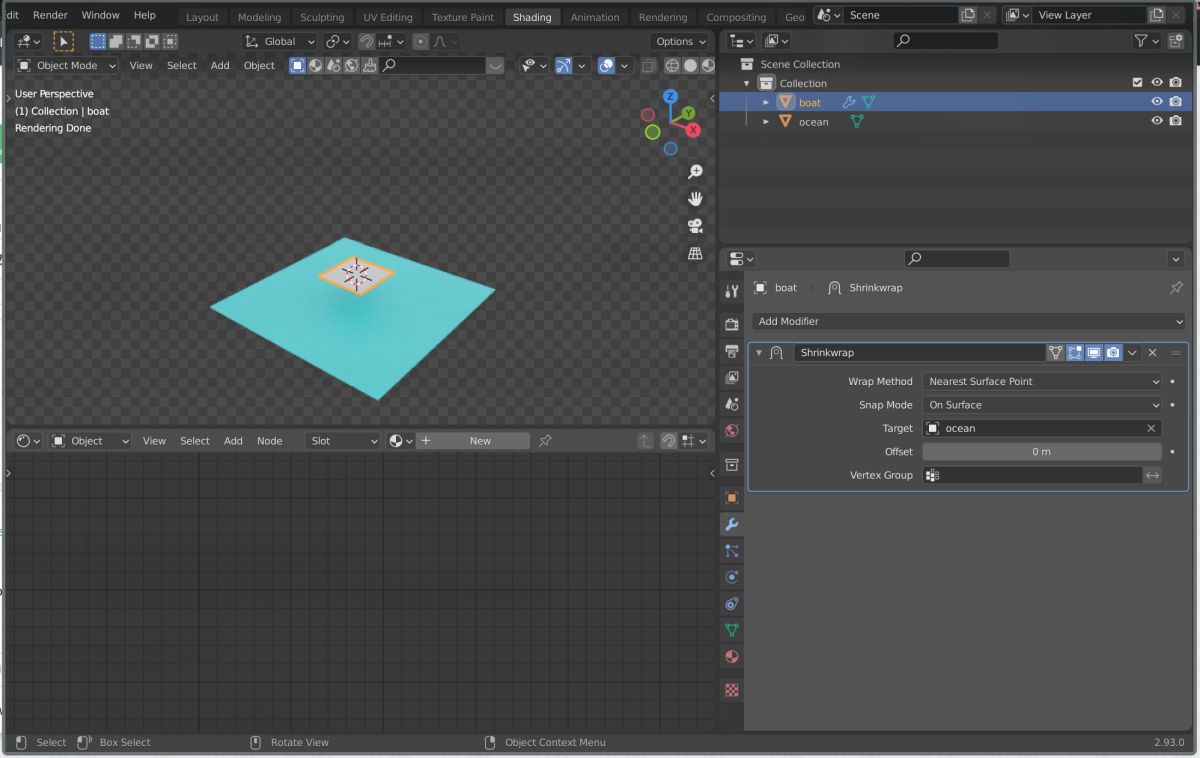Expand ocean object in outliner
The height and width of the screenshot is (758, 1200).
766,121
